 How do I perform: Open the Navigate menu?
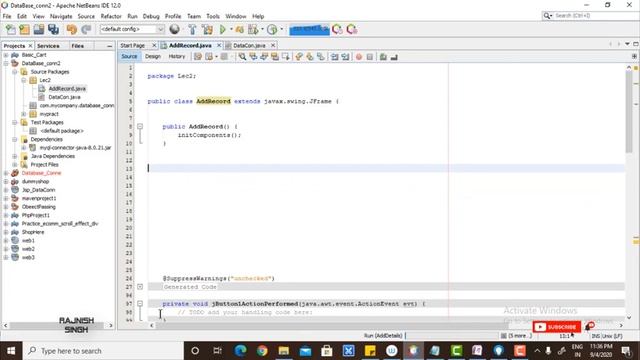tap(61, 16)
